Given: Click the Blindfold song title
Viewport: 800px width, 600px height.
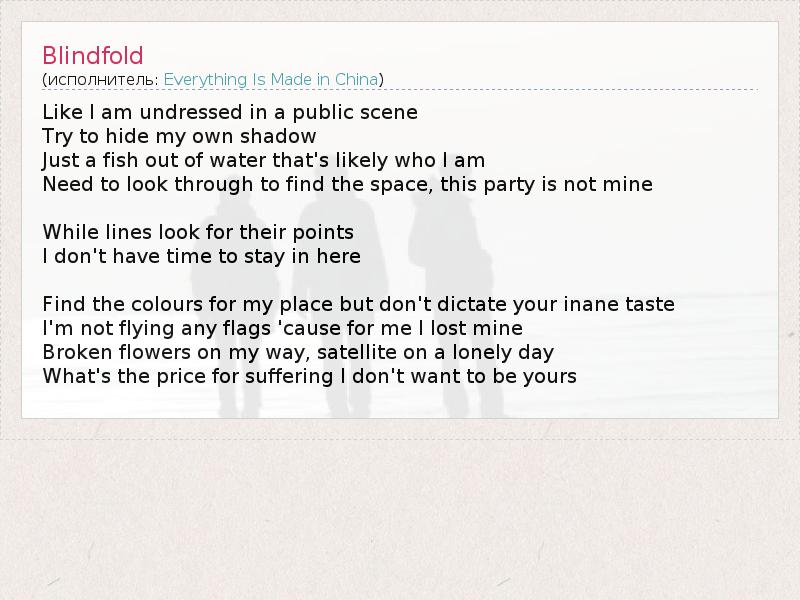Looking at the screenshot, I should 93,55.
